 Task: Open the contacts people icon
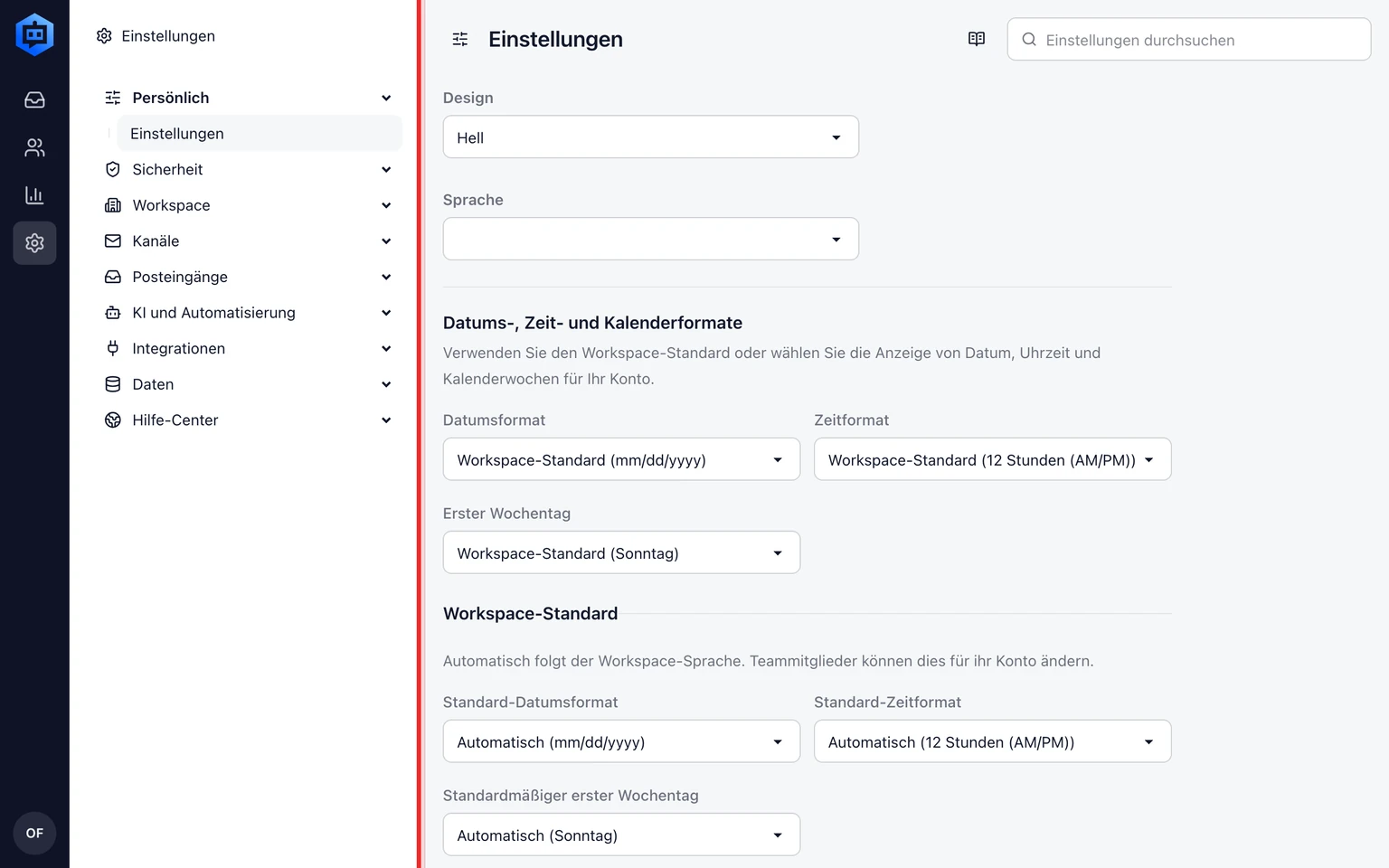click(x=34, y=147)
